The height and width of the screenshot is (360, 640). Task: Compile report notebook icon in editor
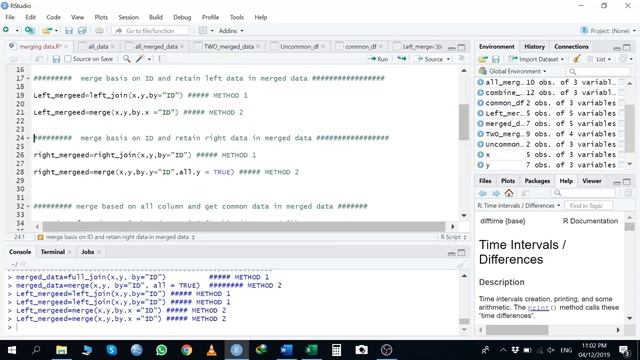[162, 59]
